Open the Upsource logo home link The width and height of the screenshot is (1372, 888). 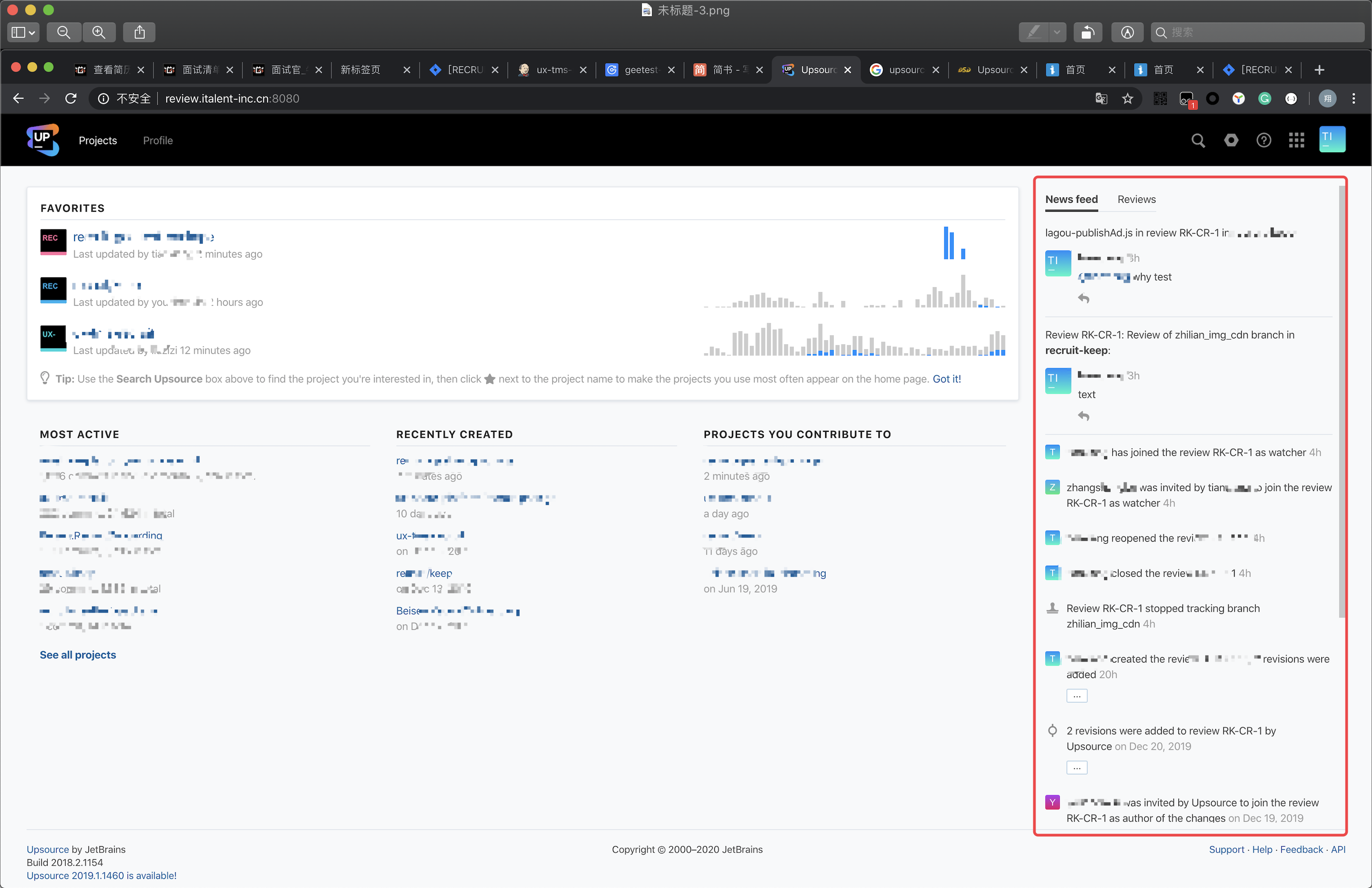(x=43, y=140)
